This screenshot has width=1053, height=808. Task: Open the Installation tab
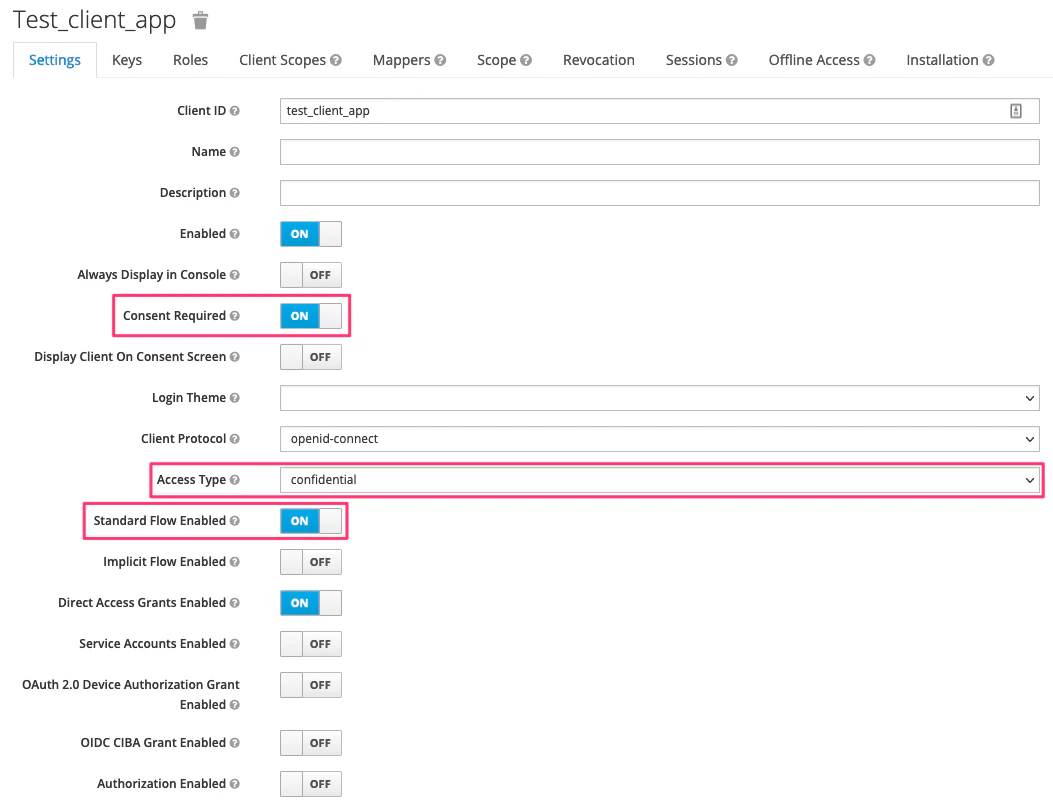pyautogui.click(x=942, y=60)
